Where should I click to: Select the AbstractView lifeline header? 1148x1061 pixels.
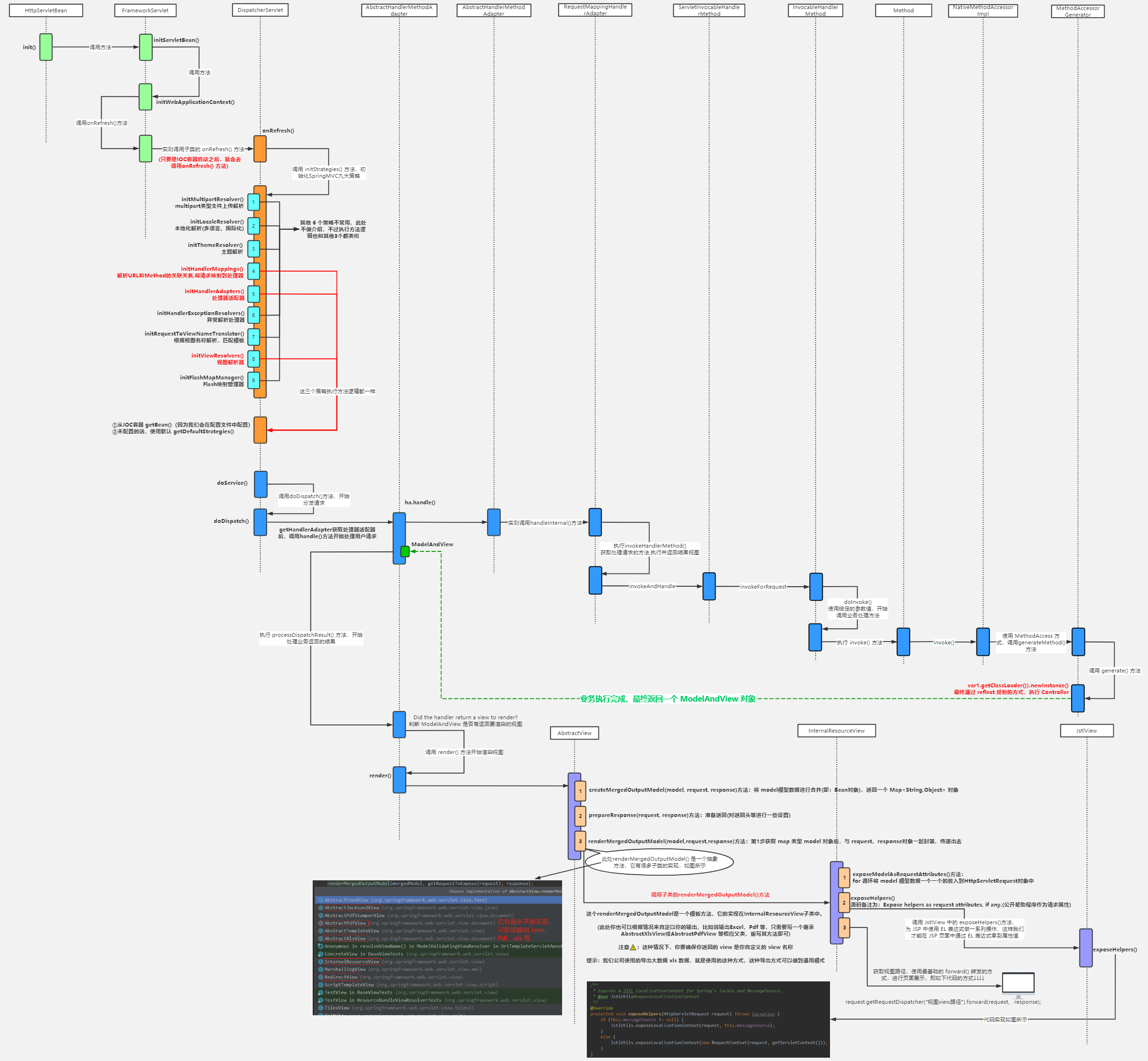click(574, 733)
